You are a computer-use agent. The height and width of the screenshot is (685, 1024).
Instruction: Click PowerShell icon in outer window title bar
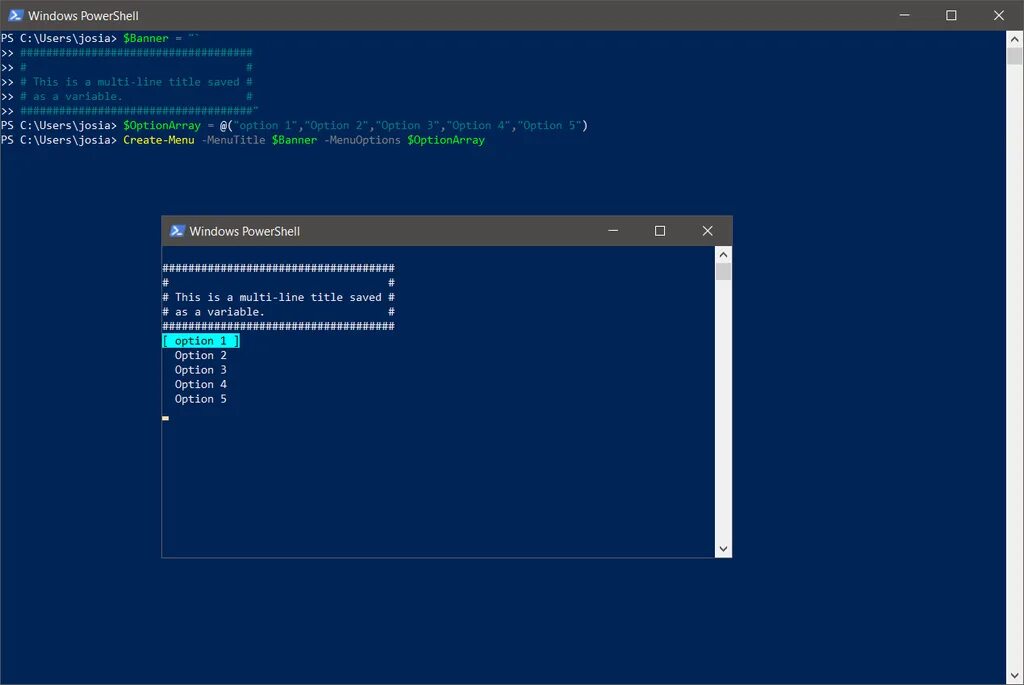click(15, 15)
